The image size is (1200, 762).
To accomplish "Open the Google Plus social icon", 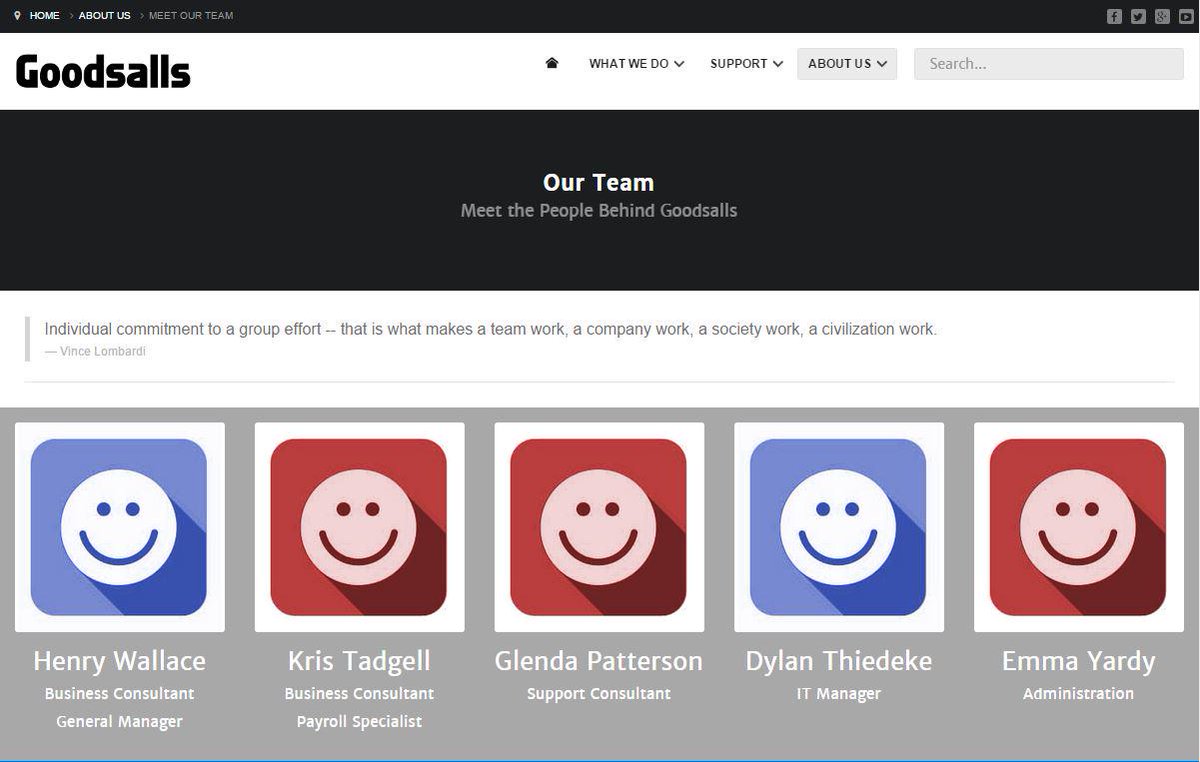I will [1162, 16].
